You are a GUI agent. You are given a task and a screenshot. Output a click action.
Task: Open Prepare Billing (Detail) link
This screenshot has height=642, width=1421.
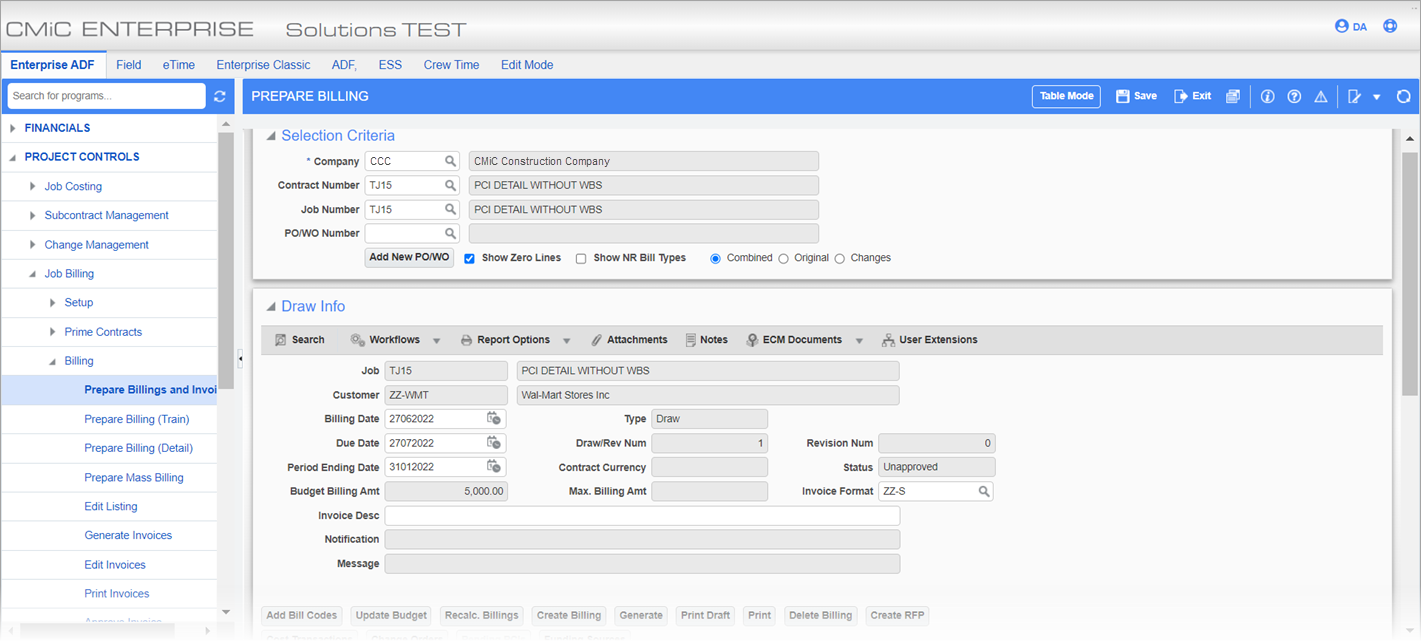tap(139, 448)
